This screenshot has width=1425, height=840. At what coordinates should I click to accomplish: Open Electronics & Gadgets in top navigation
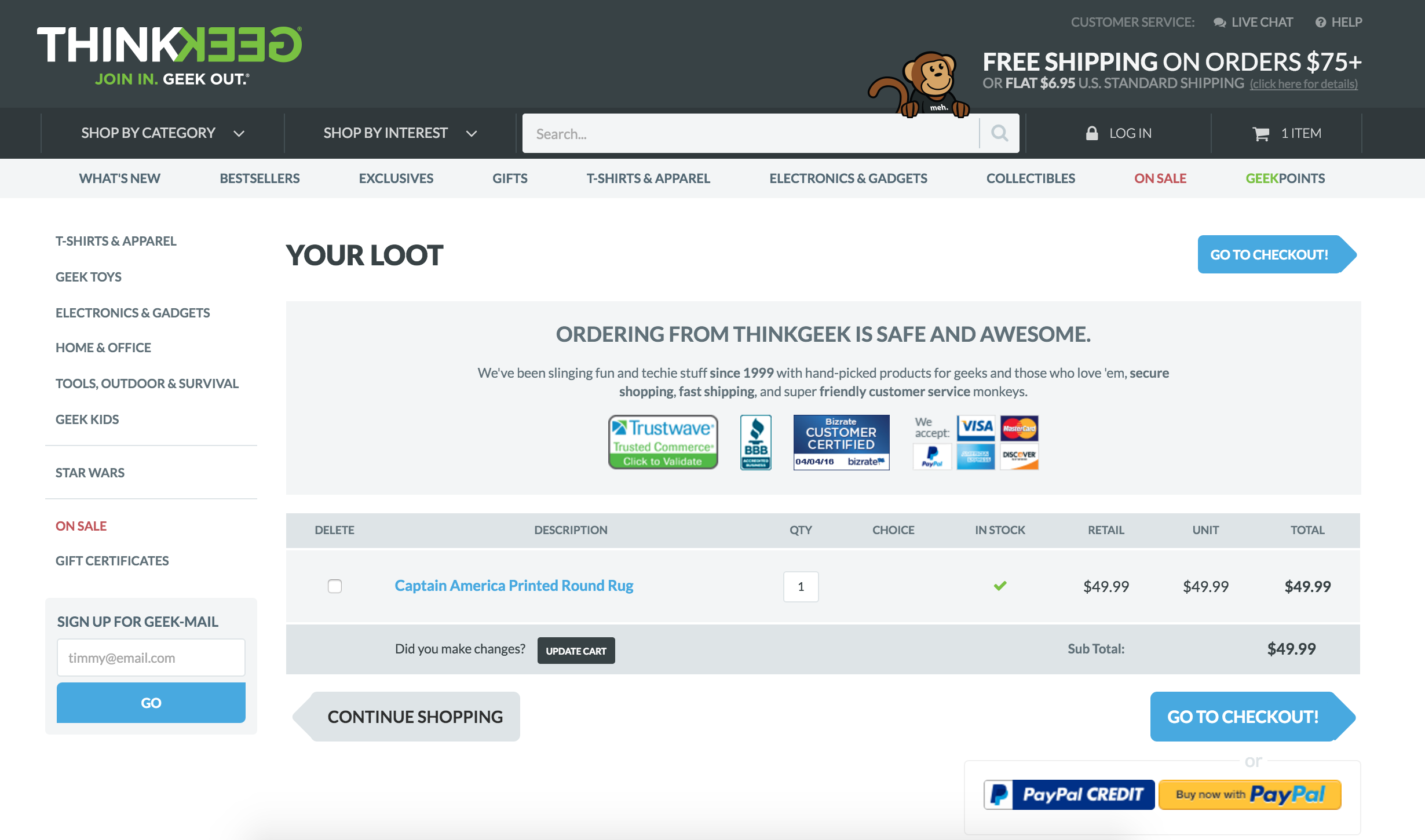(848, 178)
